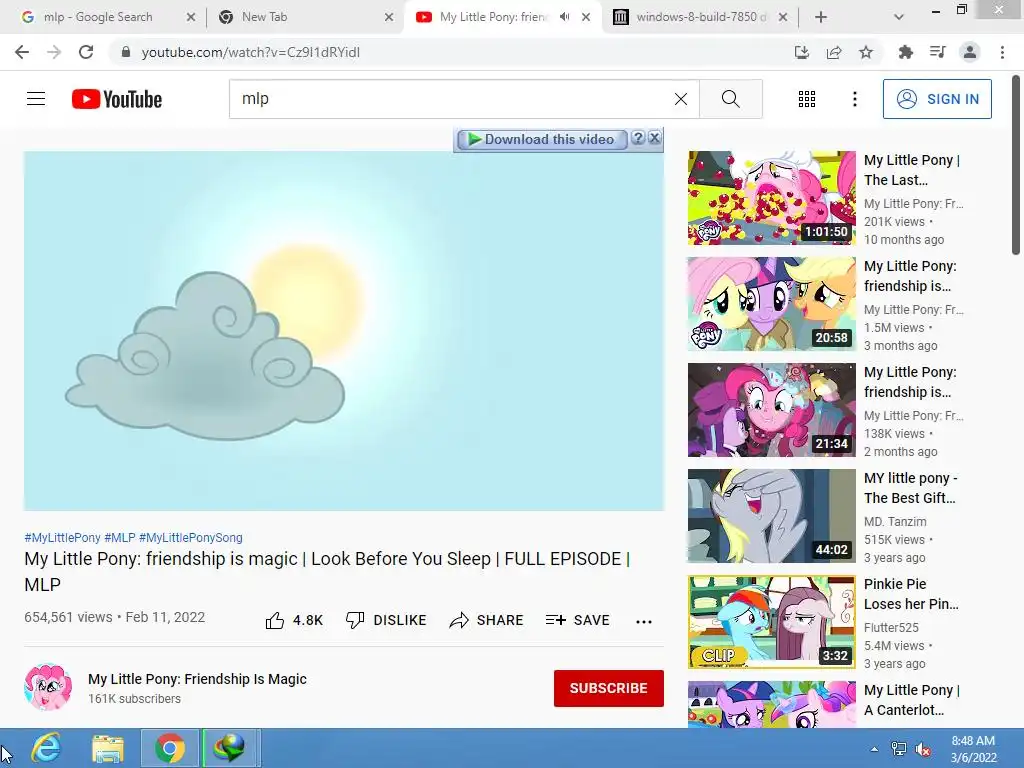Click the #MLP hashtag
Screen dimensions: 1024x768
120,537
